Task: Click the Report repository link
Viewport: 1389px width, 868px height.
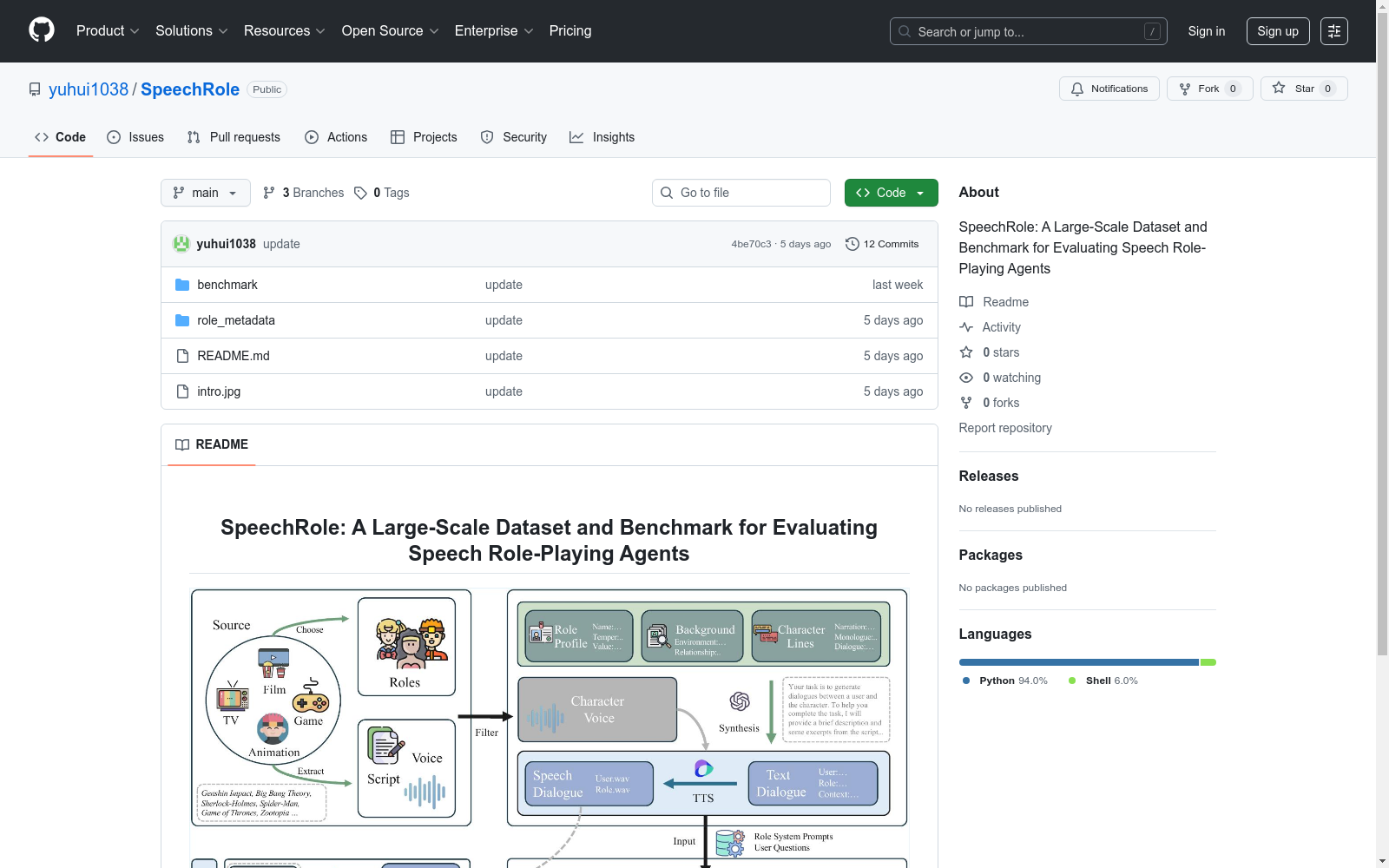Action: (1005, 428)
